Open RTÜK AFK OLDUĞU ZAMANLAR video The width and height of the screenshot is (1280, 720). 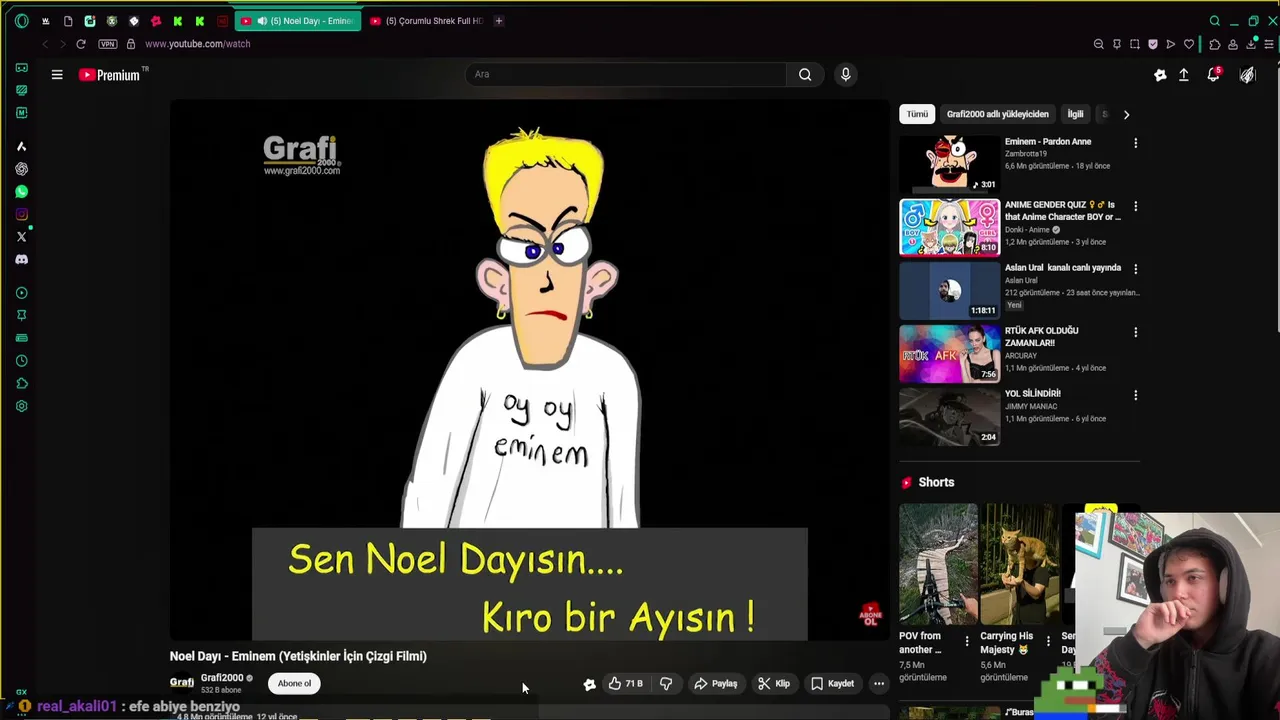click(x=949, y=353)
